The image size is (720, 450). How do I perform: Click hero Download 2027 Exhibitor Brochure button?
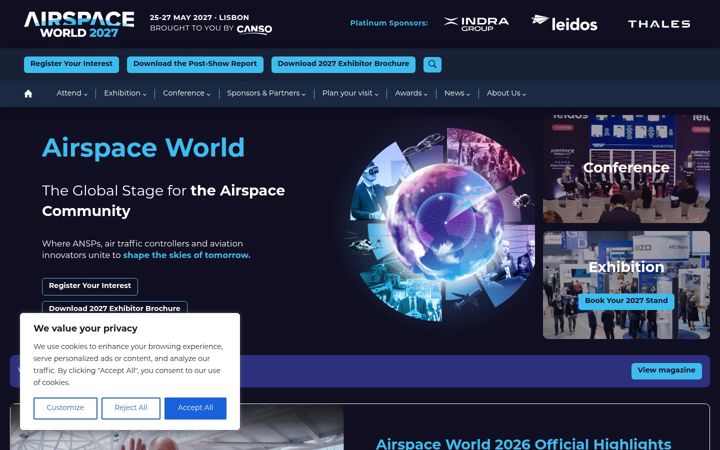coord(114,308)
